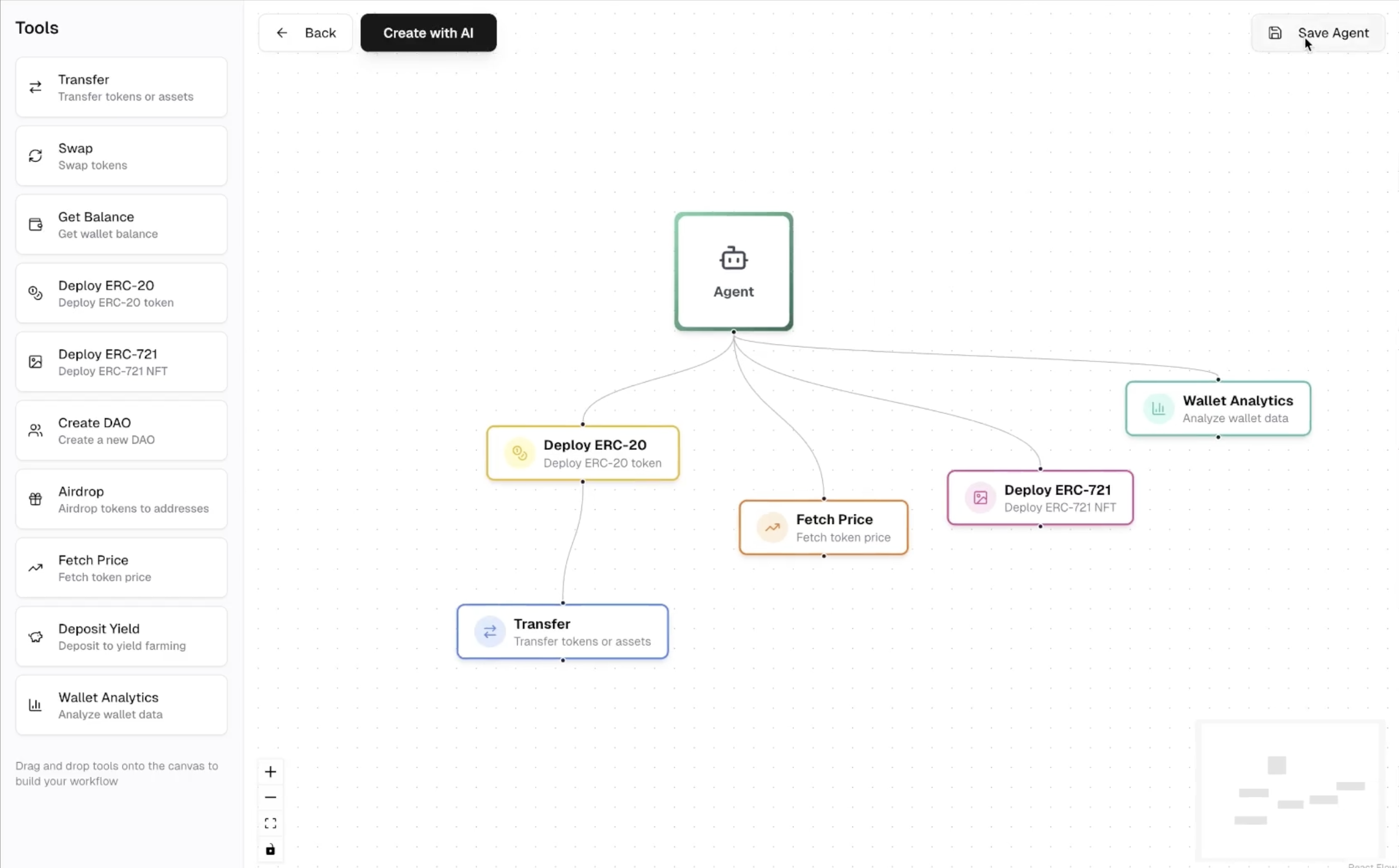Select the Get Balance tool card
This screenshot has height=868, width=1399.
121,224
